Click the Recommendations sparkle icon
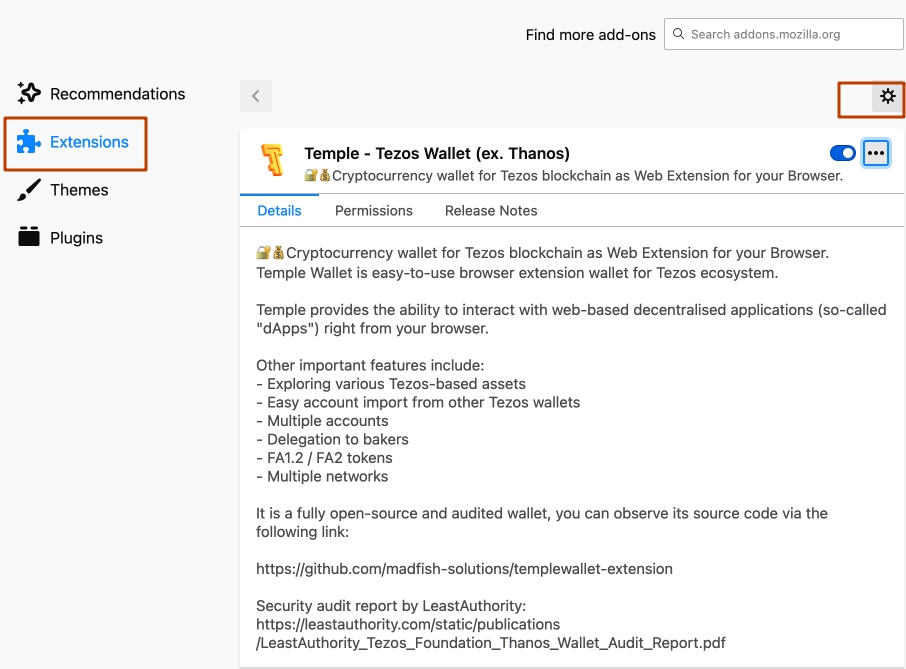Screen dimensions: 906x669 coord(29,94)
